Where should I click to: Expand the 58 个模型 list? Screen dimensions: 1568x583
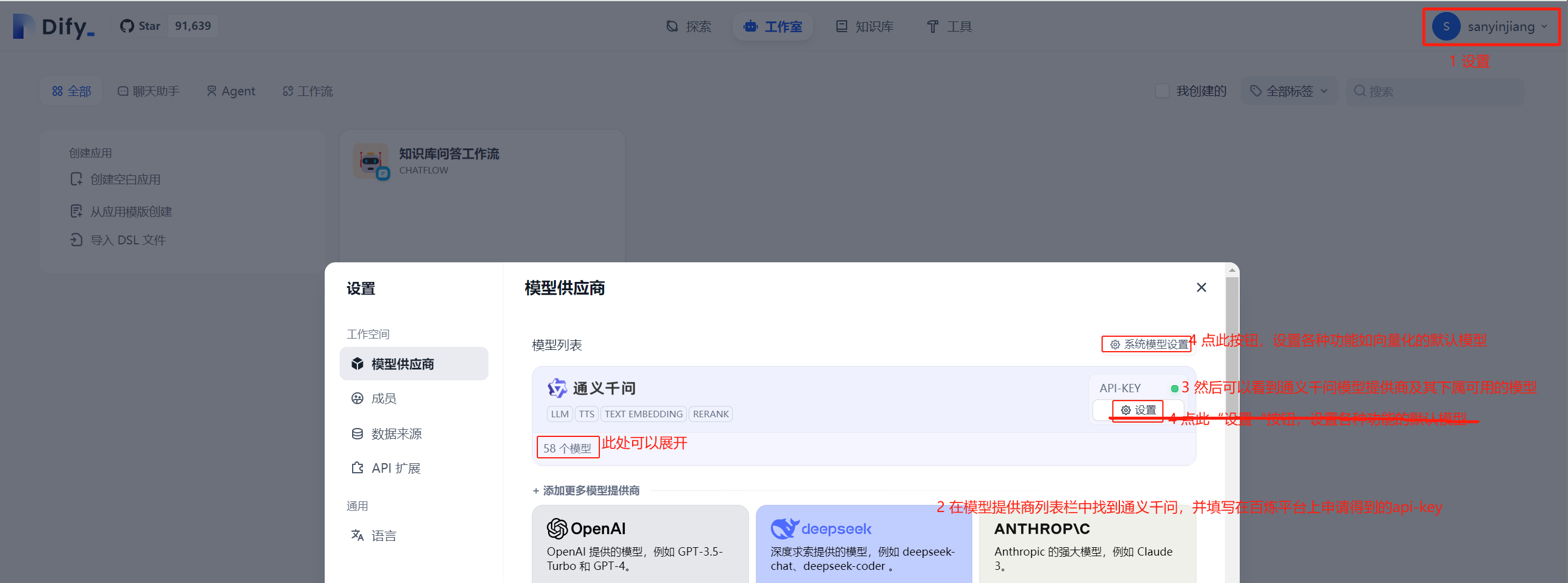coord(567,448)
